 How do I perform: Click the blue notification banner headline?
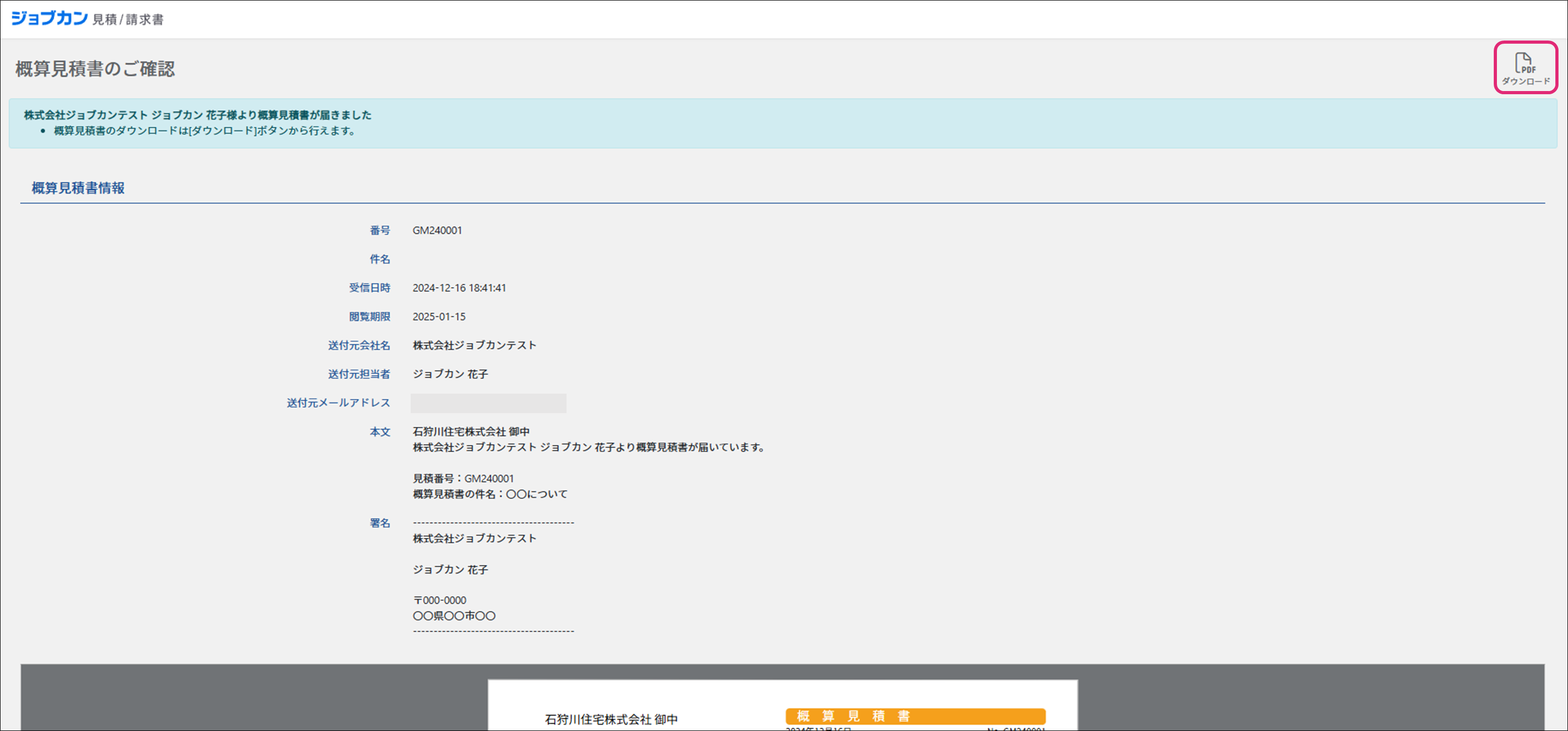(x=197, y=114)
